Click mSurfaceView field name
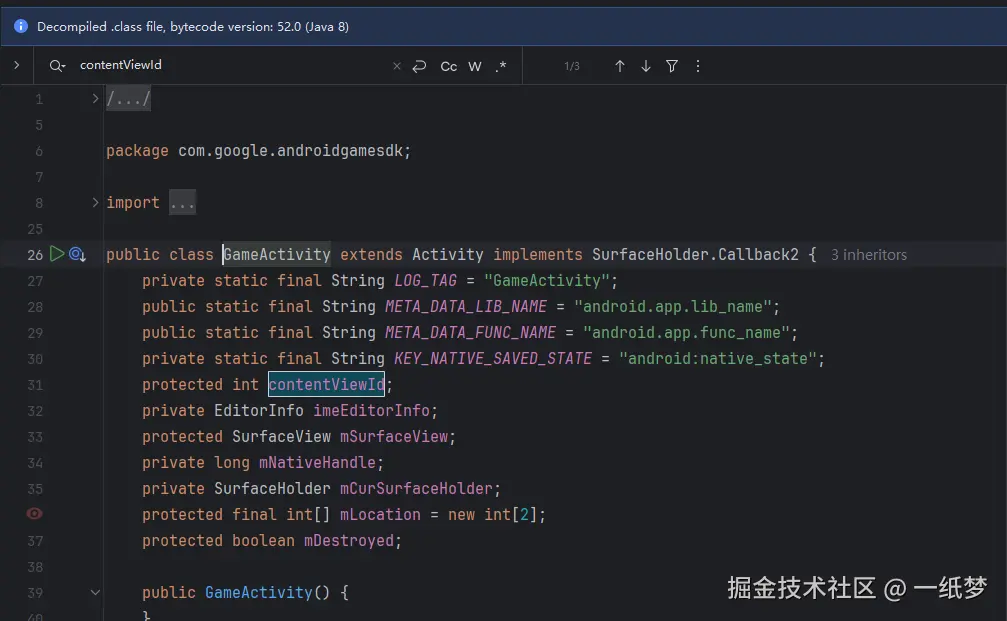The height and width of the screenshot is (621, 1007). click(394, 437)
